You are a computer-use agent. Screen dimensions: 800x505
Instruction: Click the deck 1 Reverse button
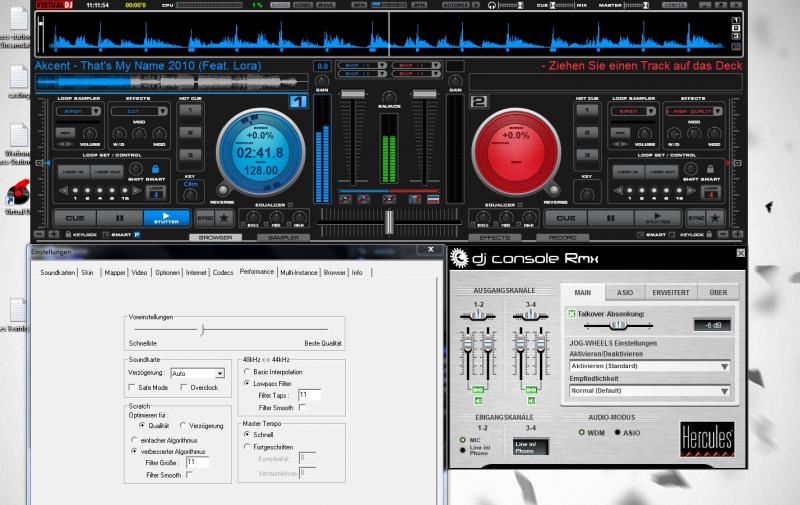click(x=222, y=190)
